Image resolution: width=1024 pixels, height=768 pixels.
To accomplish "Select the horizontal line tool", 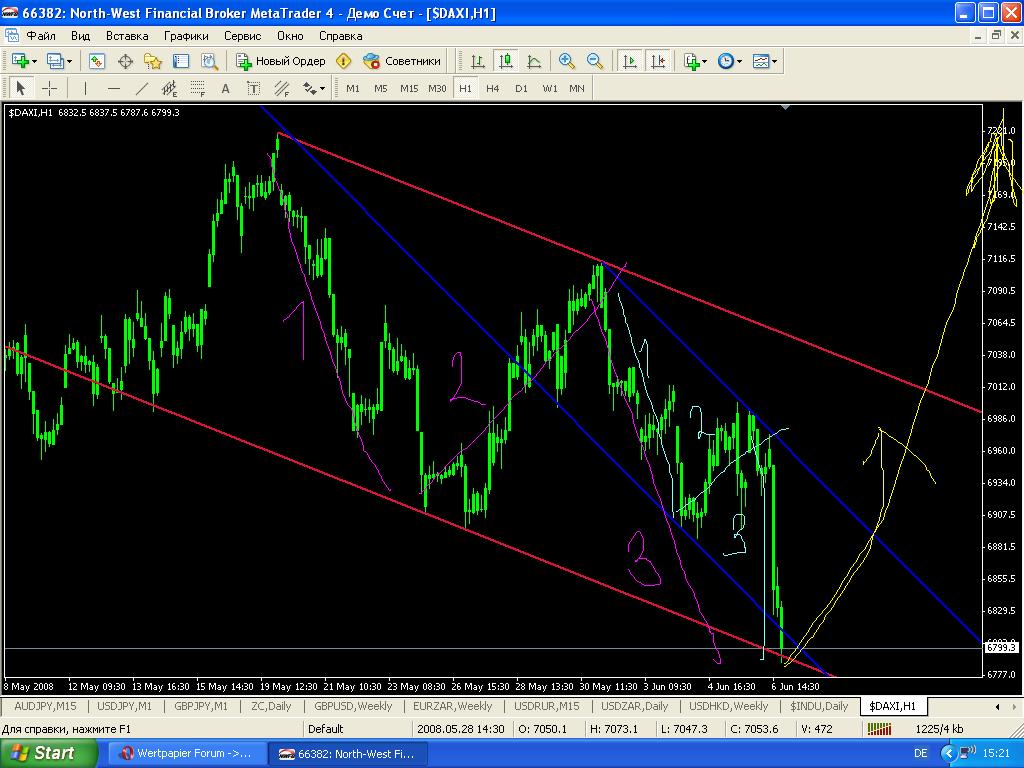I will point(113,88).
